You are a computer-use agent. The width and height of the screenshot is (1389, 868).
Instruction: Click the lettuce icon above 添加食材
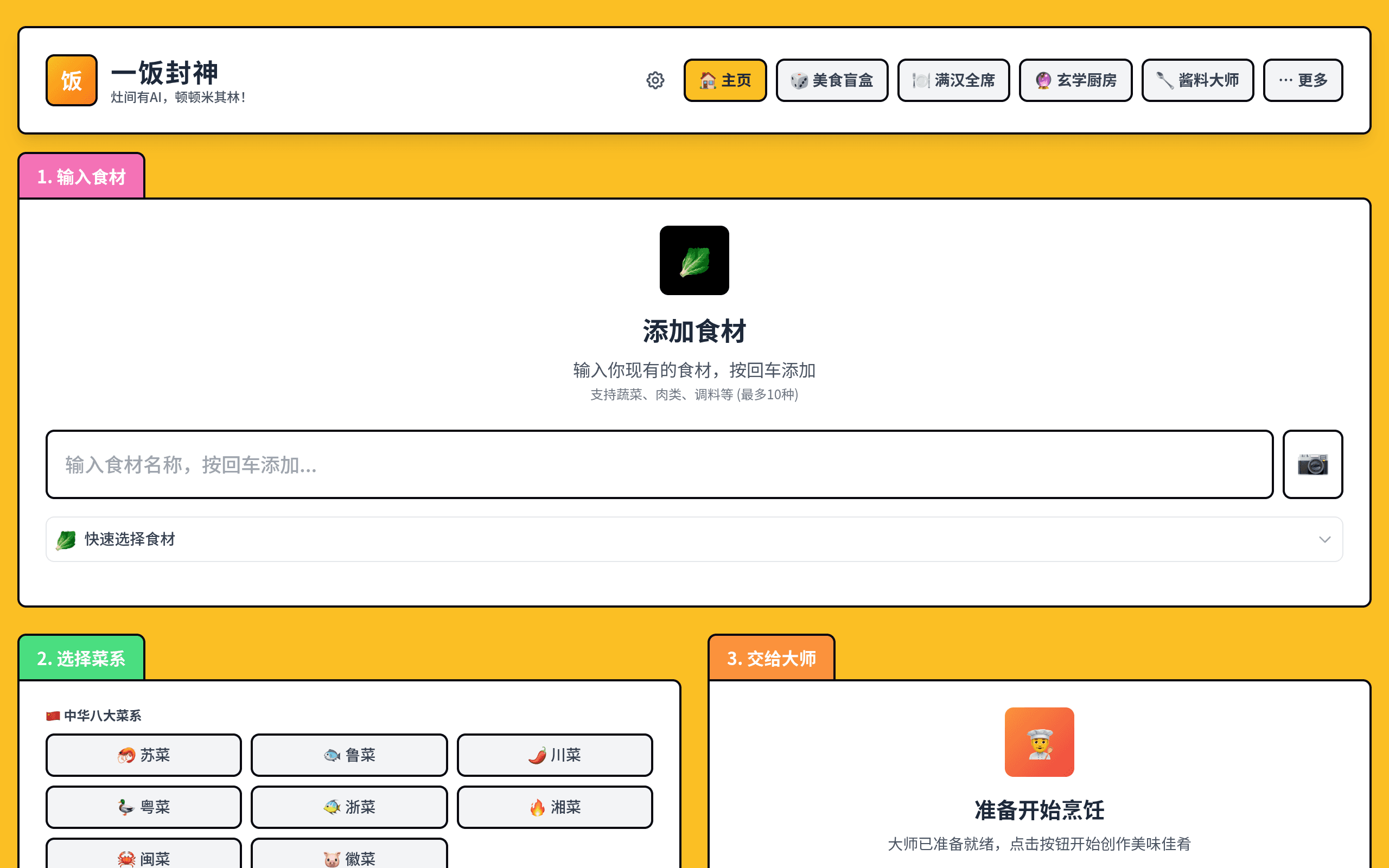click(694, 260)
